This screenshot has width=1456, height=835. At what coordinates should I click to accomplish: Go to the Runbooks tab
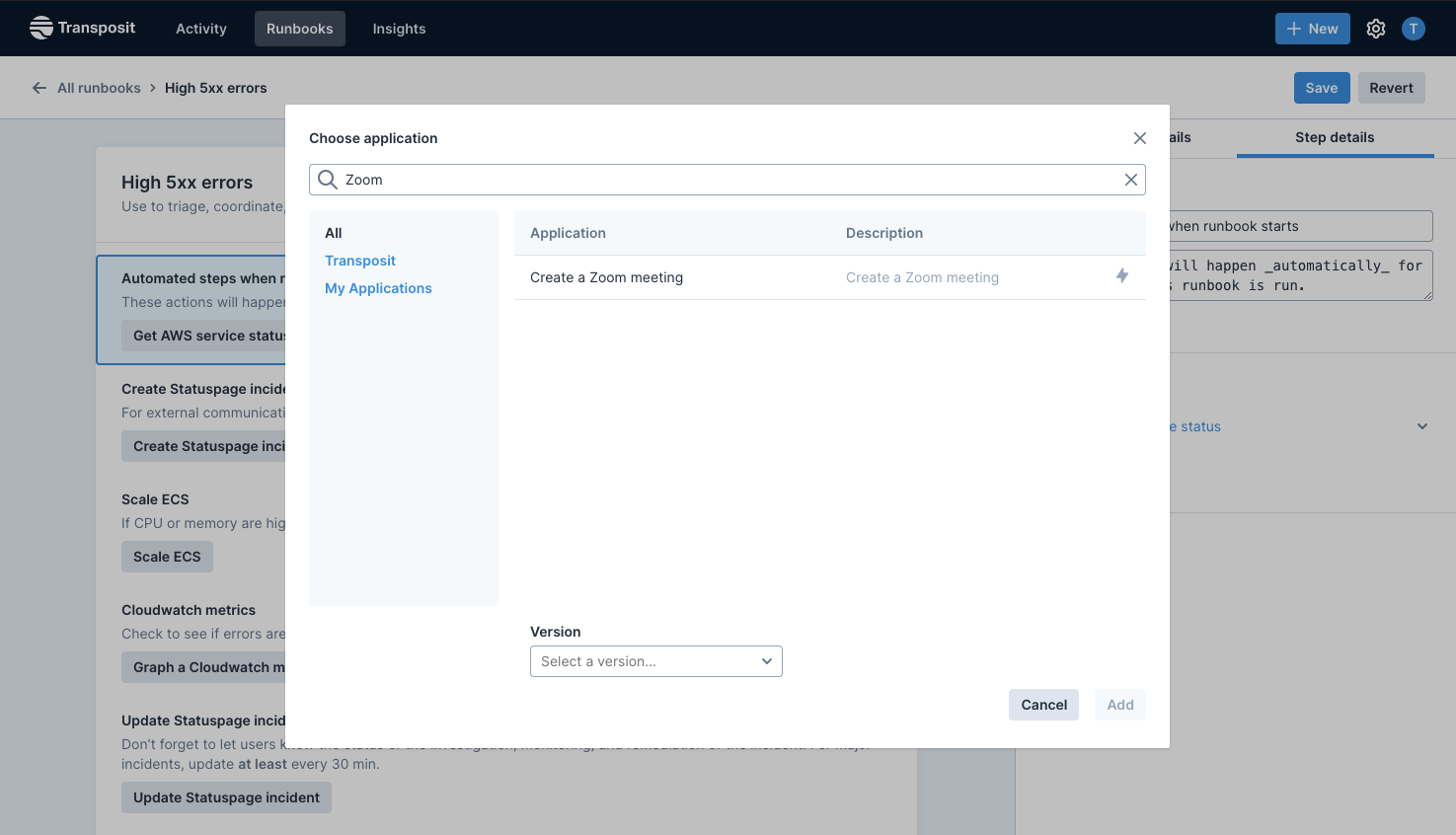pyautogui.click(x=300, y=29)
